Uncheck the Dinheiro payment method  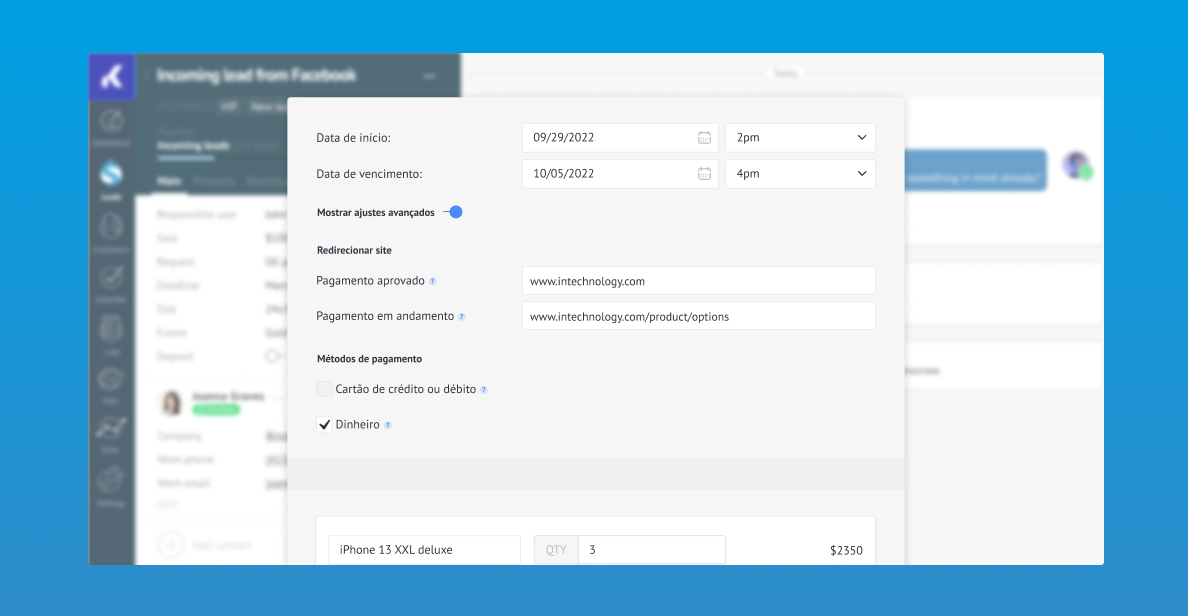click(x=324, y=425)
